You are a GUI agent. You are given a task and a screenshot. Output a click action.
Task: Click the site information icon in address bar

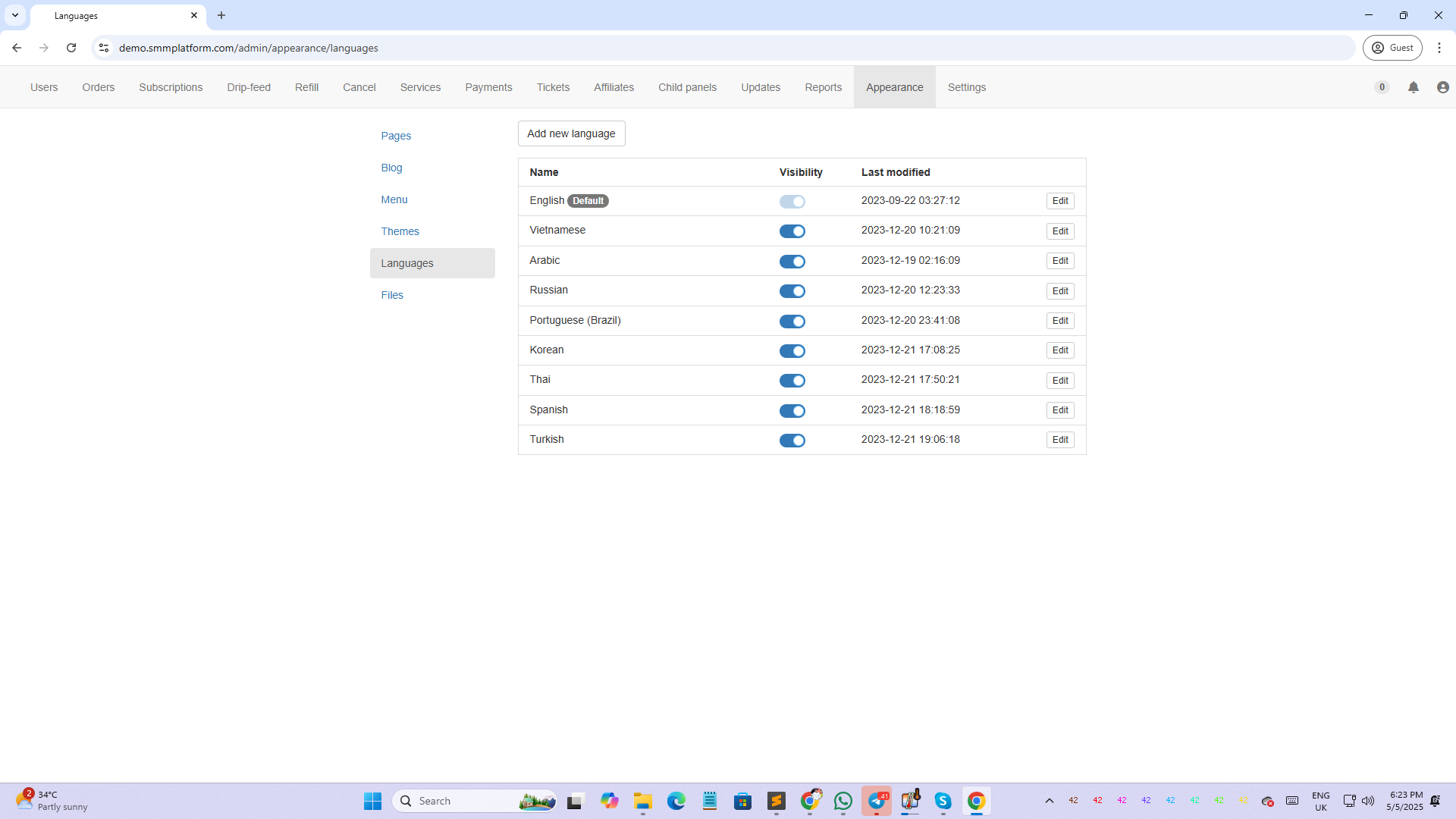(104, 48)
